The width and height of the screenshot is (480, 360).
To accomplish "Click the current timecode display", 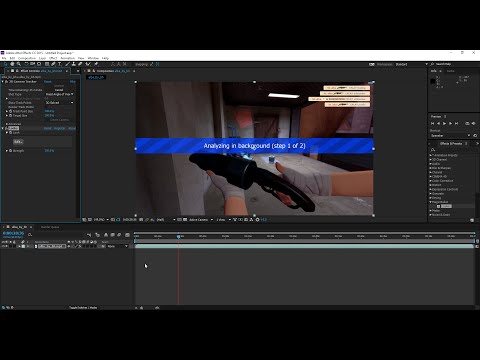I will [13, 233].
